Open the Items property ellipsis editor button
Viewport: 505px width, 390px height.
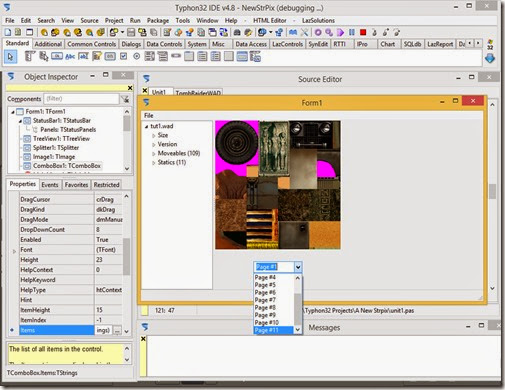(x=117, y=330)
